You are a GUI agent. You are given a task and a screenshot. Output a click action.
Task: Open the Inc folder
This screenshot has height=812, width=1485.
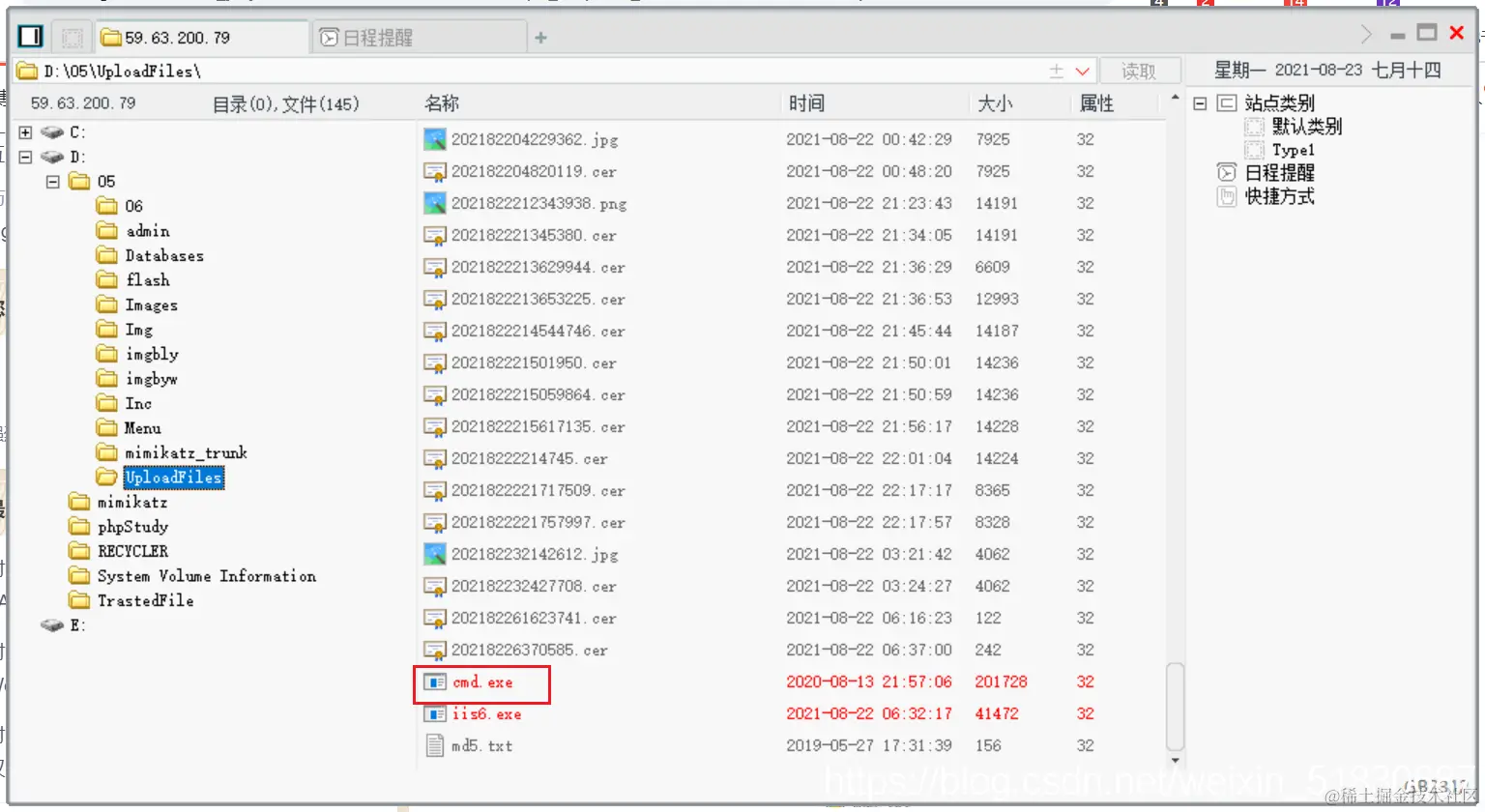(138, 403)
